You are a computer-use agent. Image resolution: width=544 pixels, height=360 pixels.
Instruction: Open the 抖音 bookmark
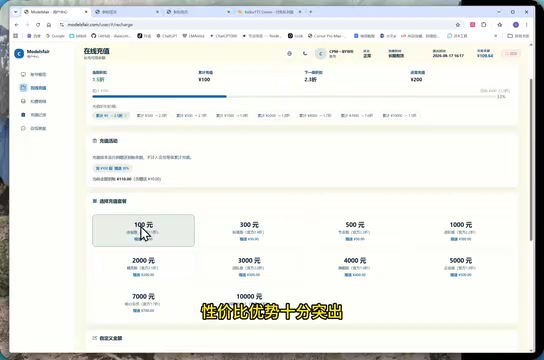144,36
